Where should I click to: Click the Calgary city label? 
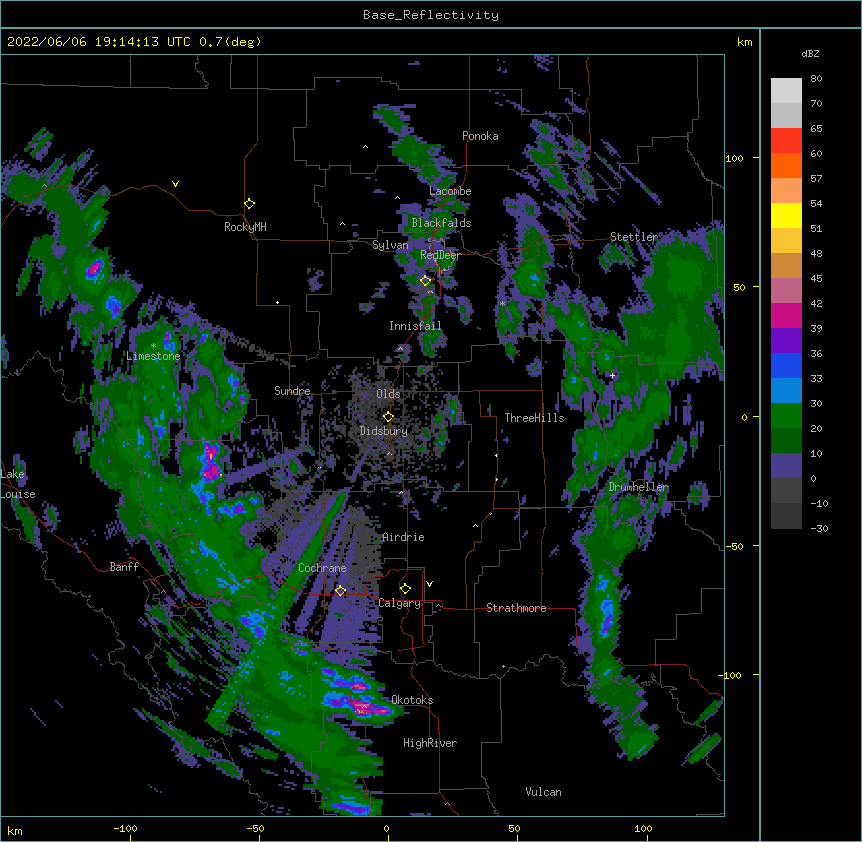coord(399,603)
